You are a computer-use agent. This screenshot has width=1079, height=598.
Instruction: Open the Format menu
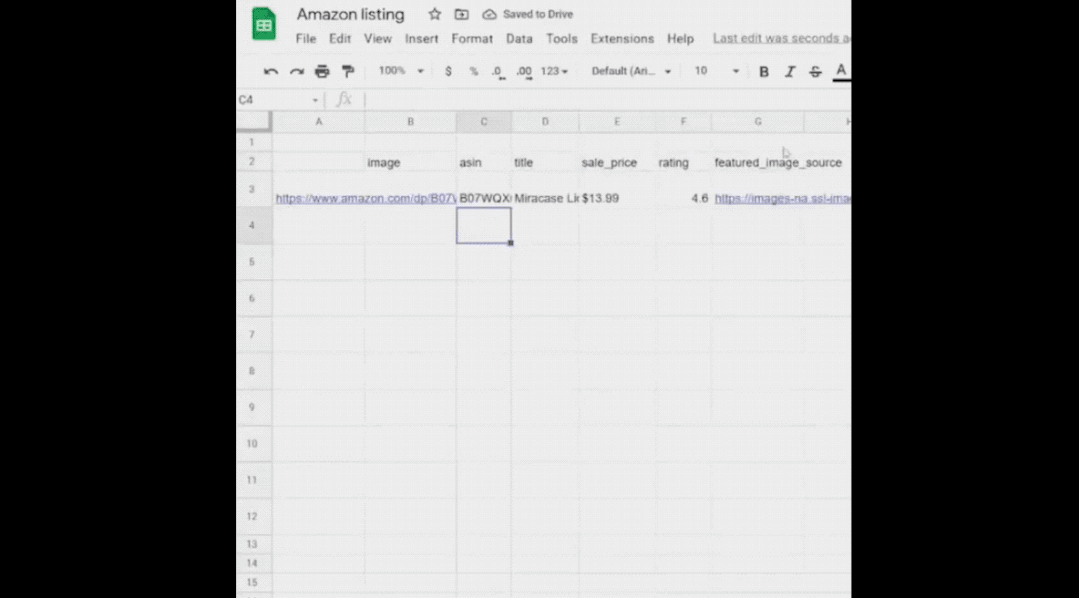click(472, 39)
